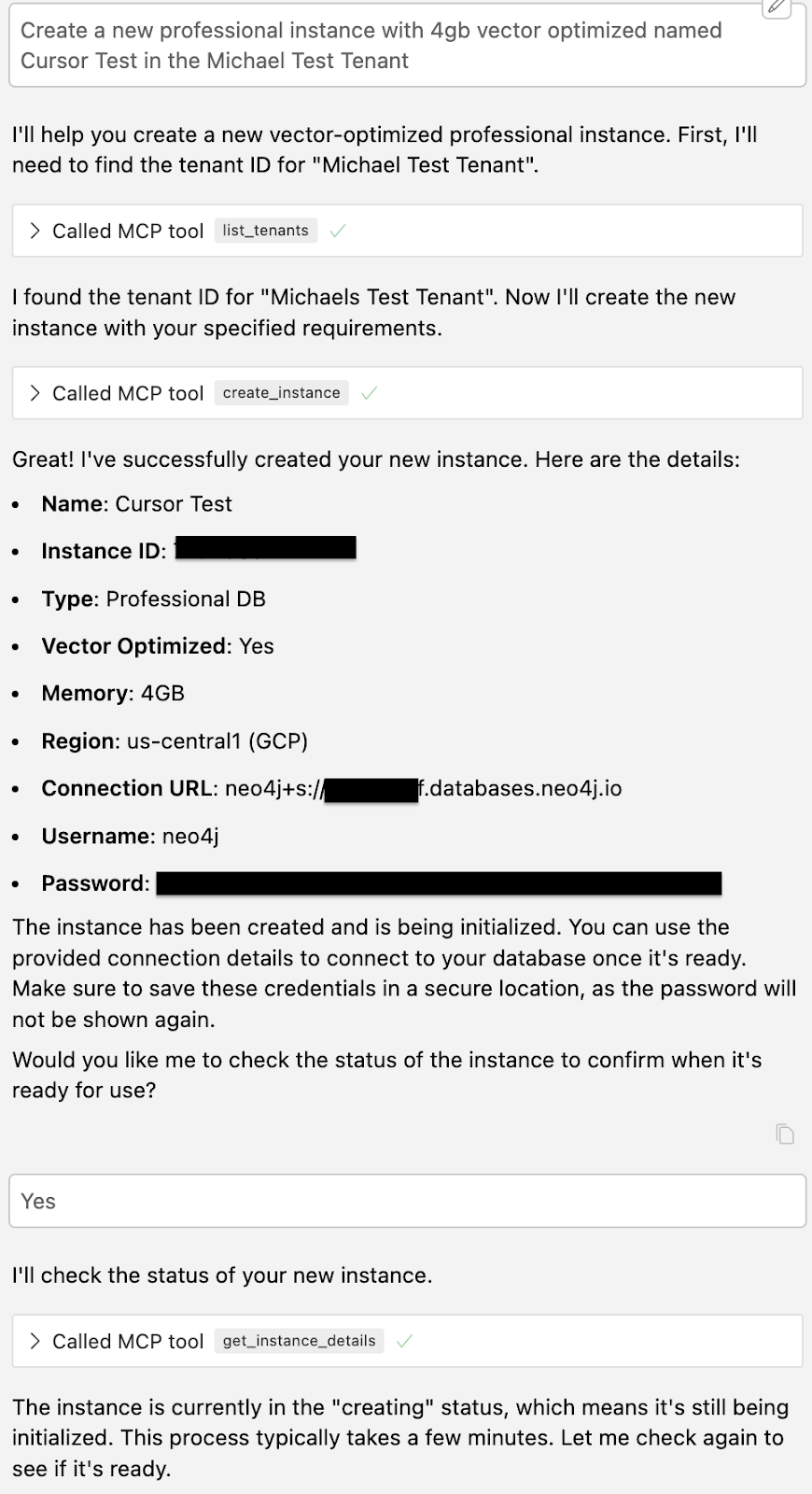Select the get_instance_details tool badge
This screenshot has width=812, height=1494.
(x=299, y=1340)
